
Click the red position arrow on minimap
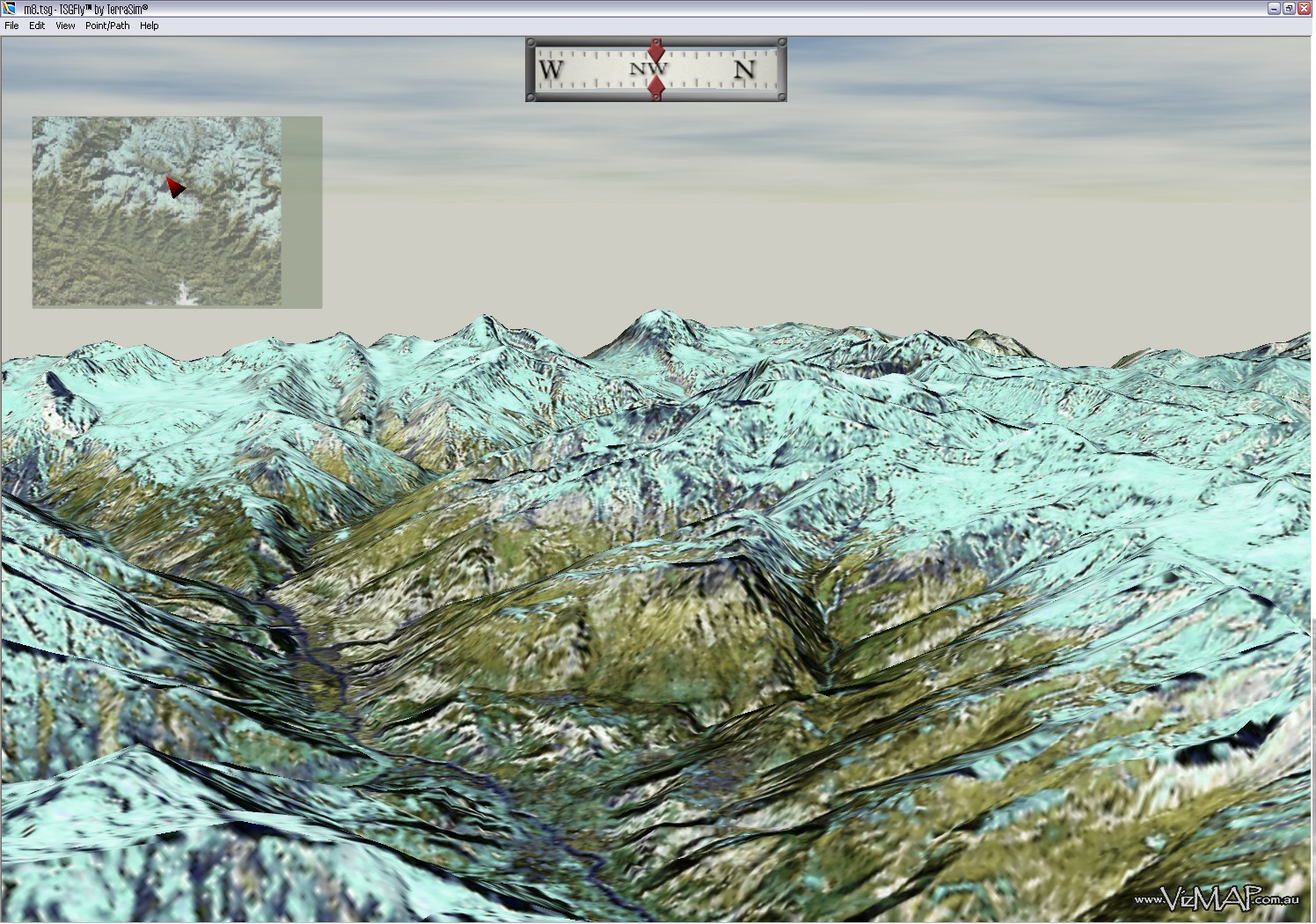pyautogui.click(x=175, y=187)
